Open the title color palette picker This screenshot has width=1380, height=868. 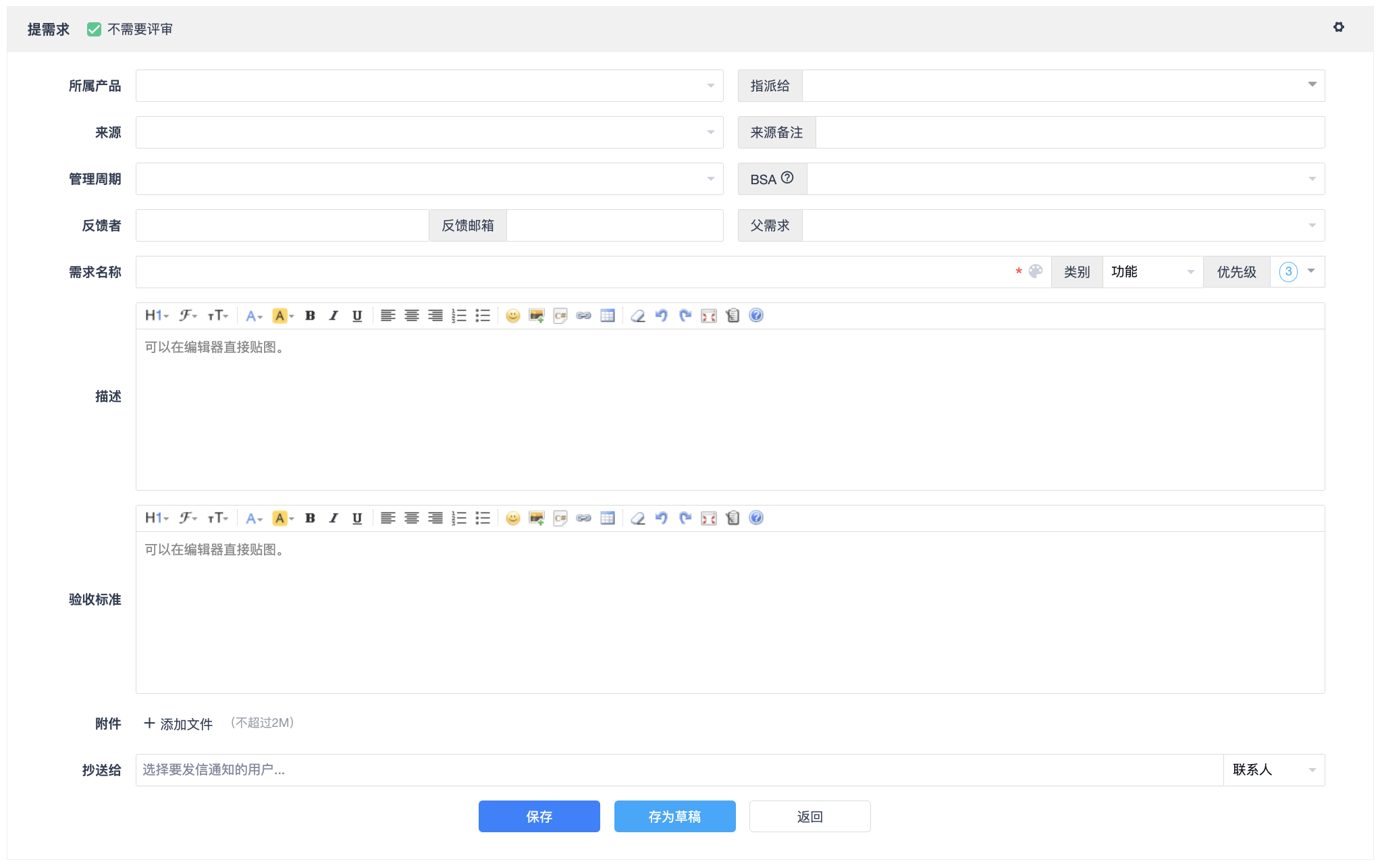(1036, 271)
